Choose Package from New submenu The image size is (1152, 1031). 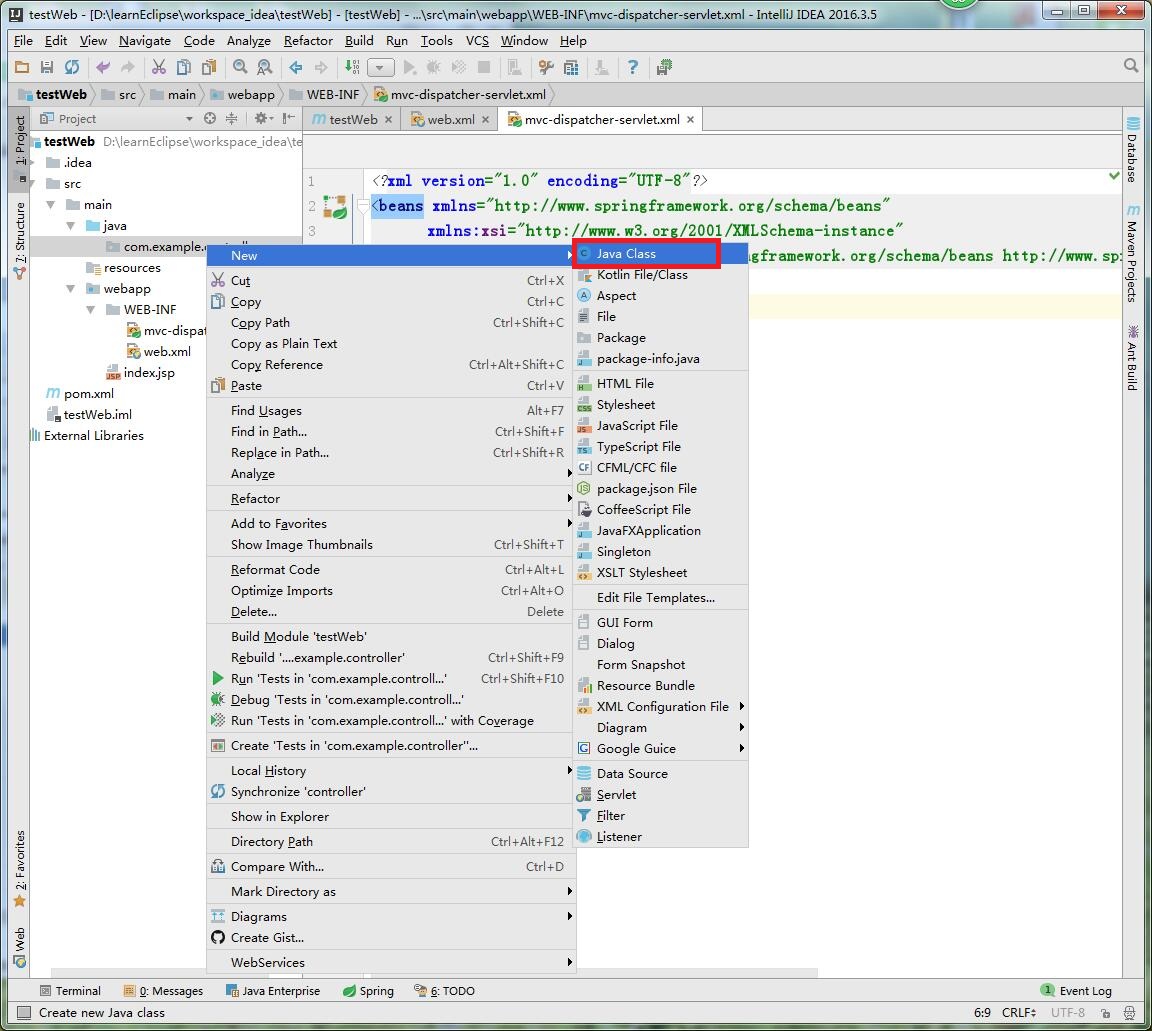click(x=660, y=338)
